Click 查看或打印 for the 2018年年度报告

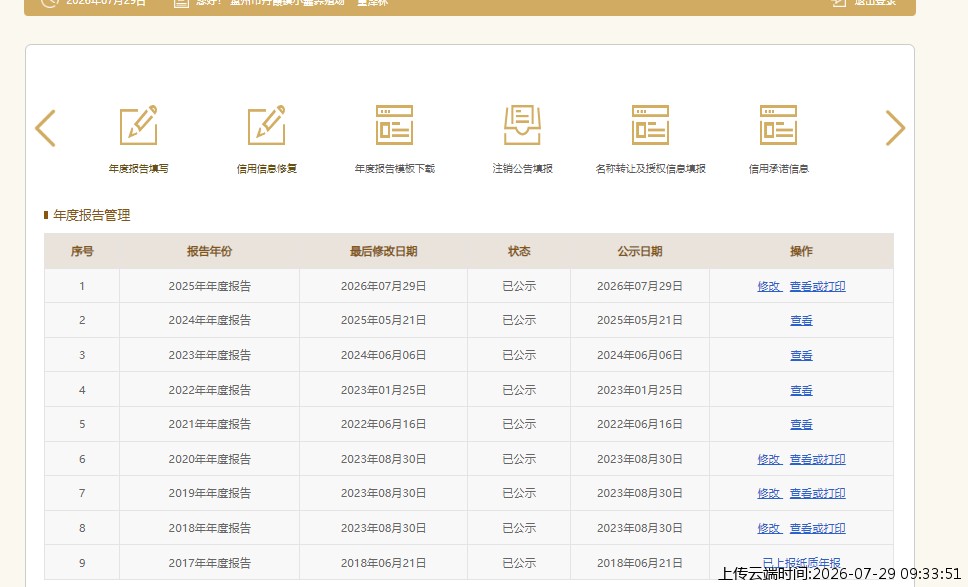click(x=817, y=528)
